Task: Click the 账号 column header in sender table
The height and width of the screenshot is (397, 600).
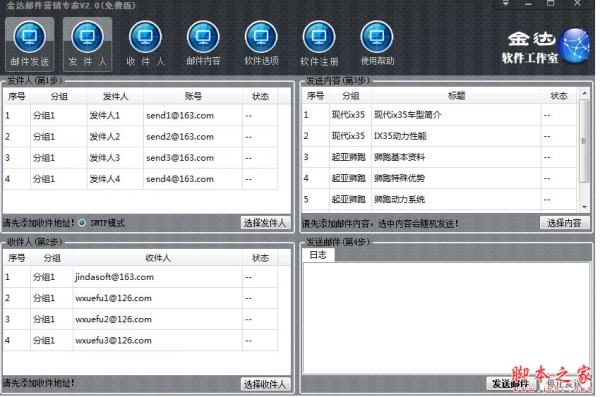Action: pos(193,96)
